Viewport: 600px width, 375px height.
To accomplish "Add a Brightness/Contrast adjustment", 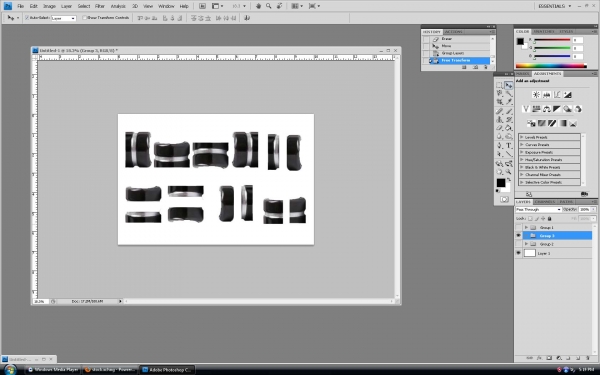I will tap(536, 95).
